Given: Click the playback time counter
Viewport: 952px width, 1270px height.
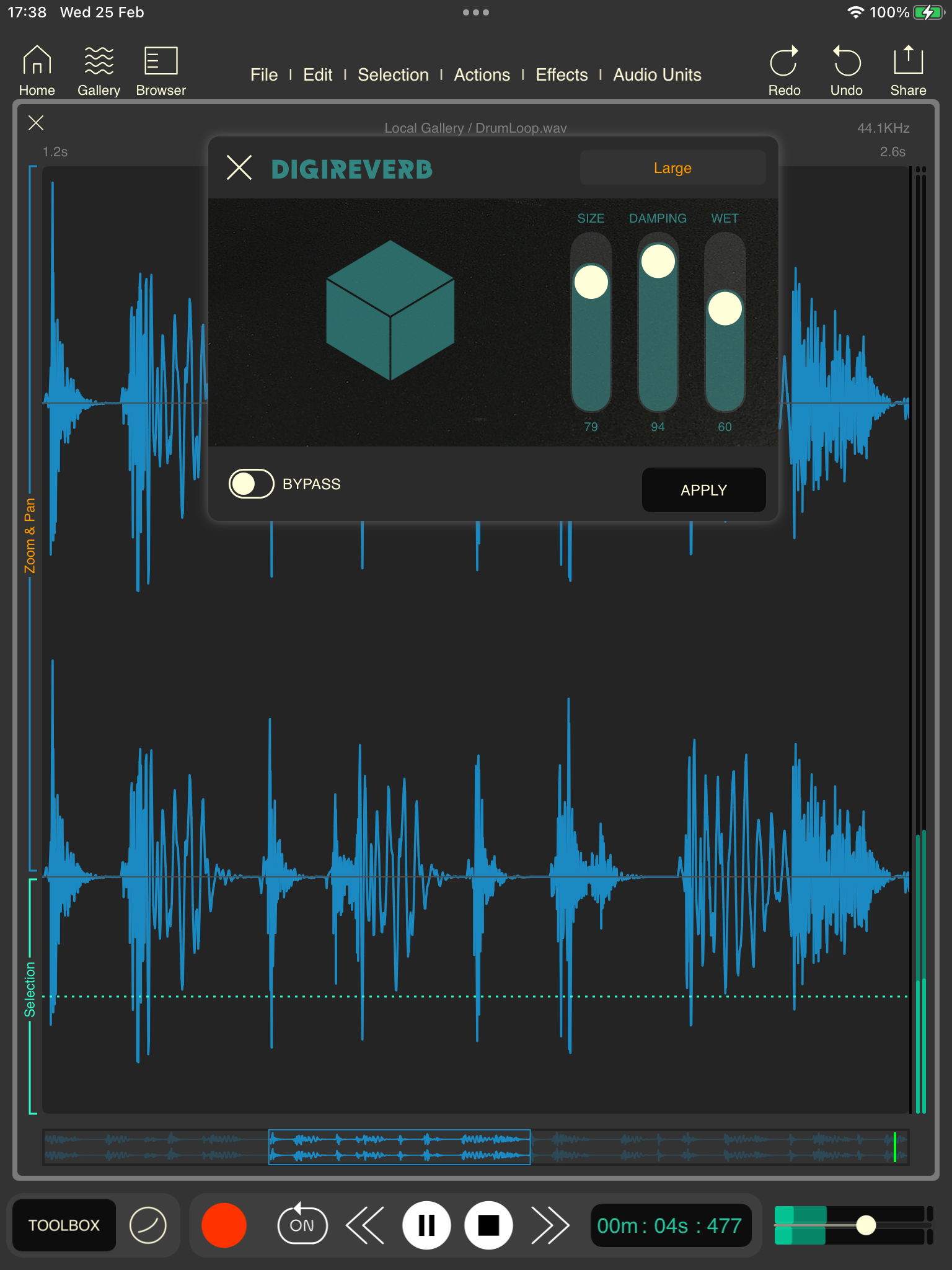Looking at the screenshot, I should 670,1225.
